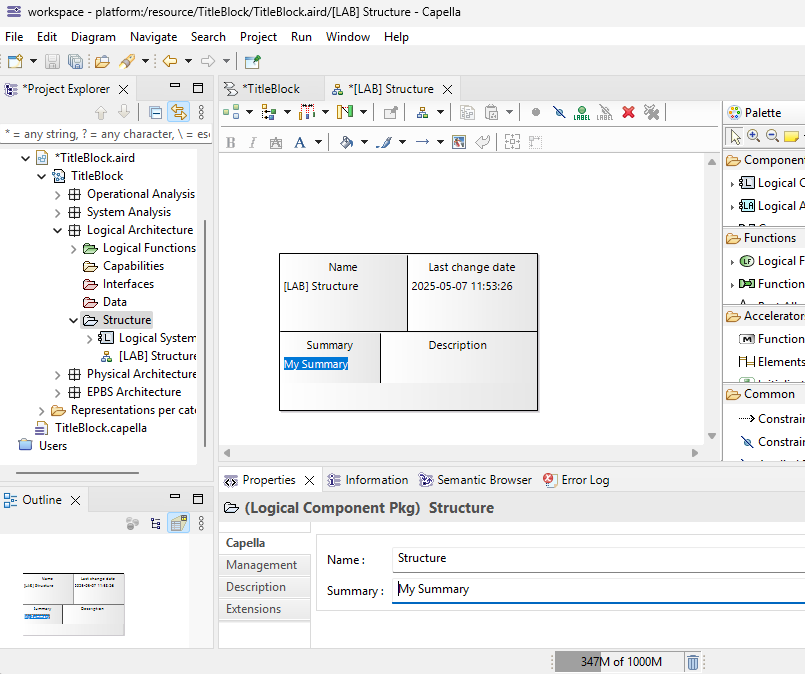Click the Zoom In tool in Palette
The image size is (805, 674).
pyautogui.click(x=754, y=136)
